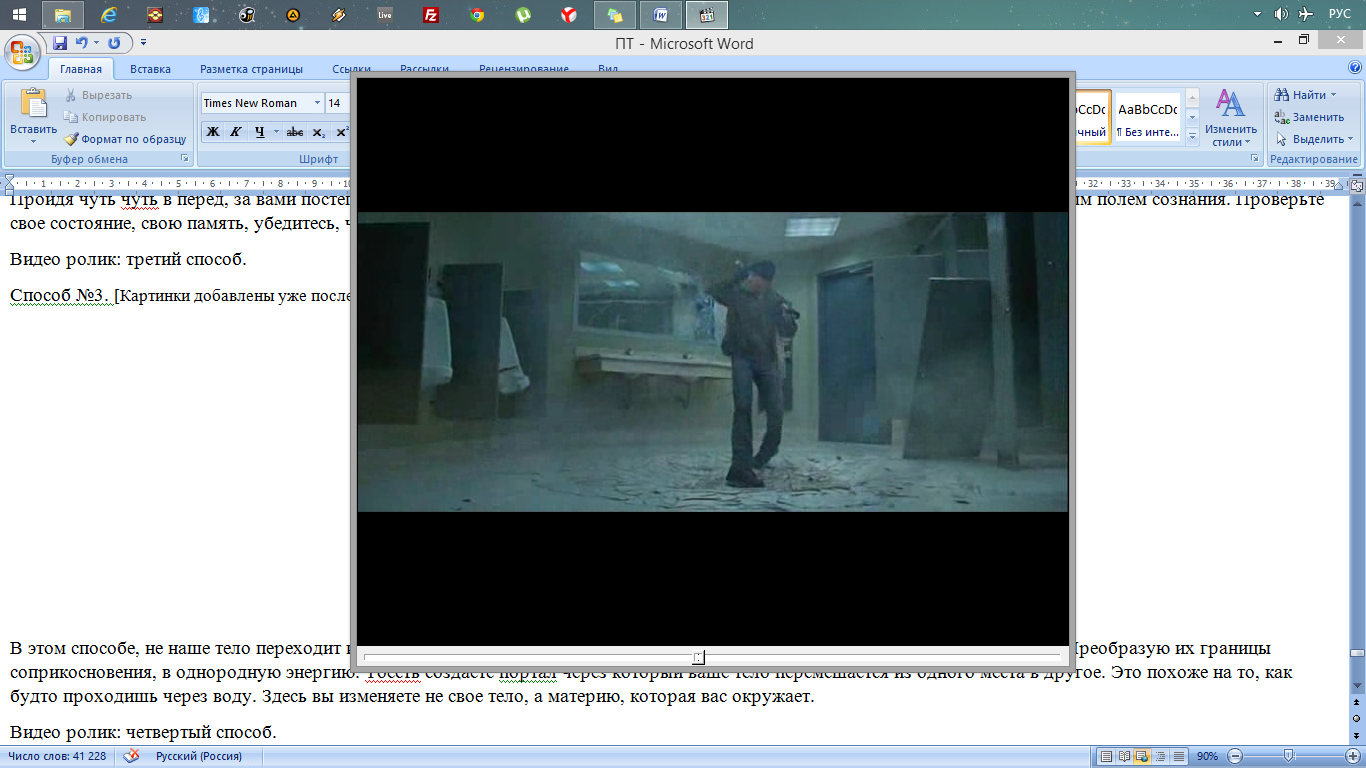Toggle underline Ч formatting
The height and width of the screenshot is (768, 1366).
259,132
